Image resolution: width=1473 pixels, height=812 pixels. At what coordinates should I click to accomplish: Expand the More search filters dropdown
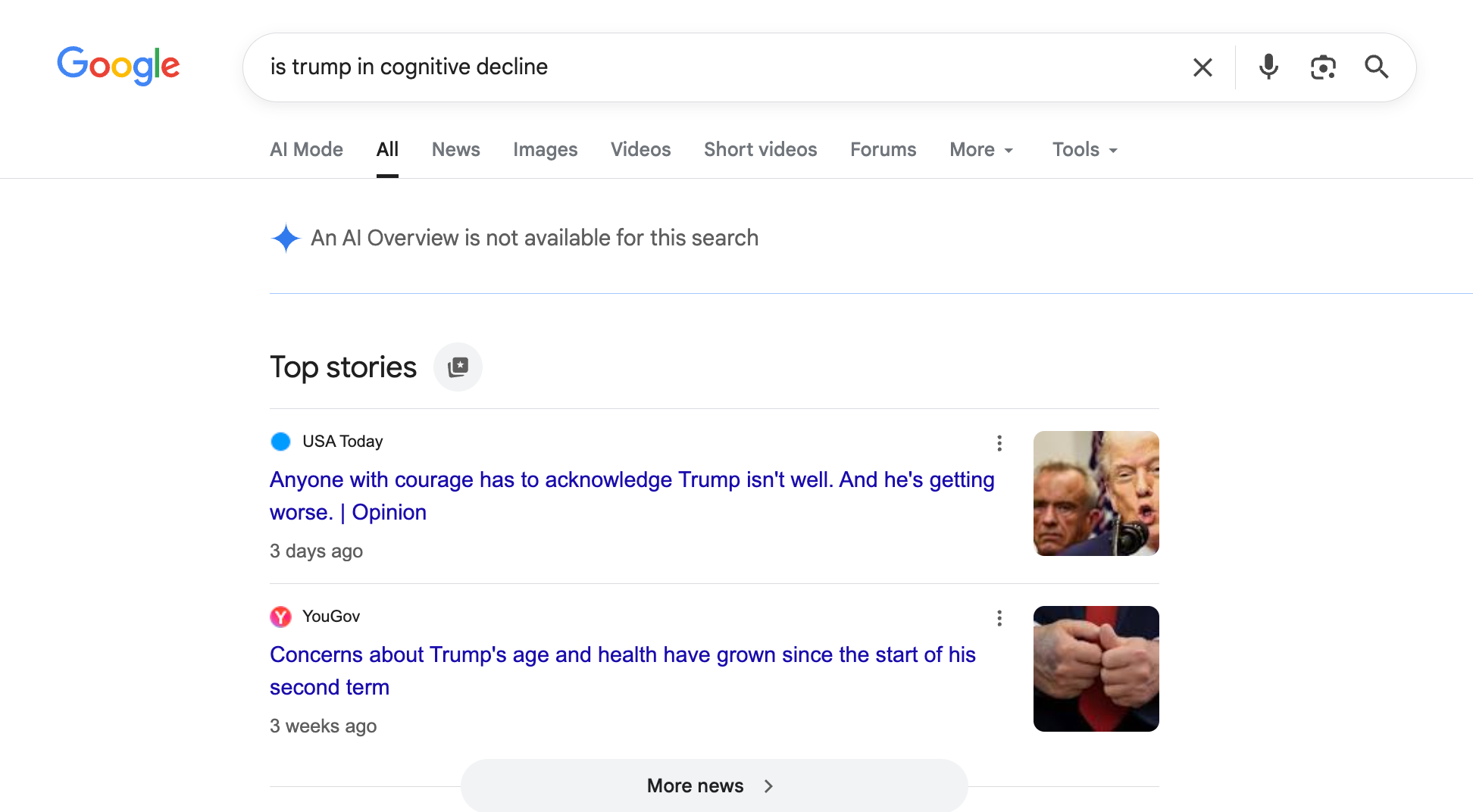point(981,150)
